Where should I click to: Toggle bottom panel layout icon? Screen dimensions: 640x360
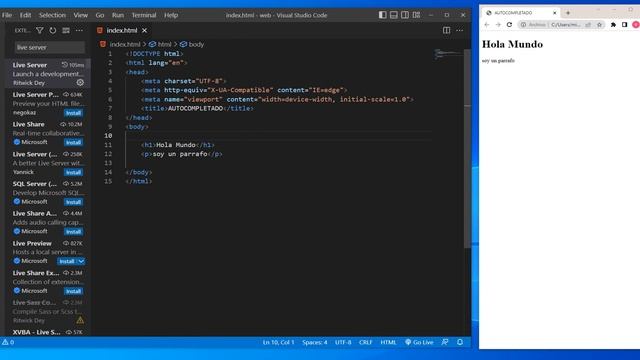393,15
